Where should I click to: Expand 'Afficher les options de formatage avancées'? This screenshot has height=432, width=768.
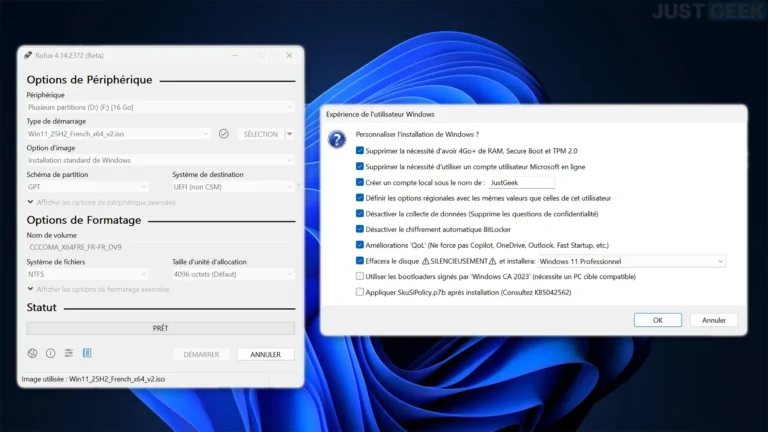click(98, 289)
